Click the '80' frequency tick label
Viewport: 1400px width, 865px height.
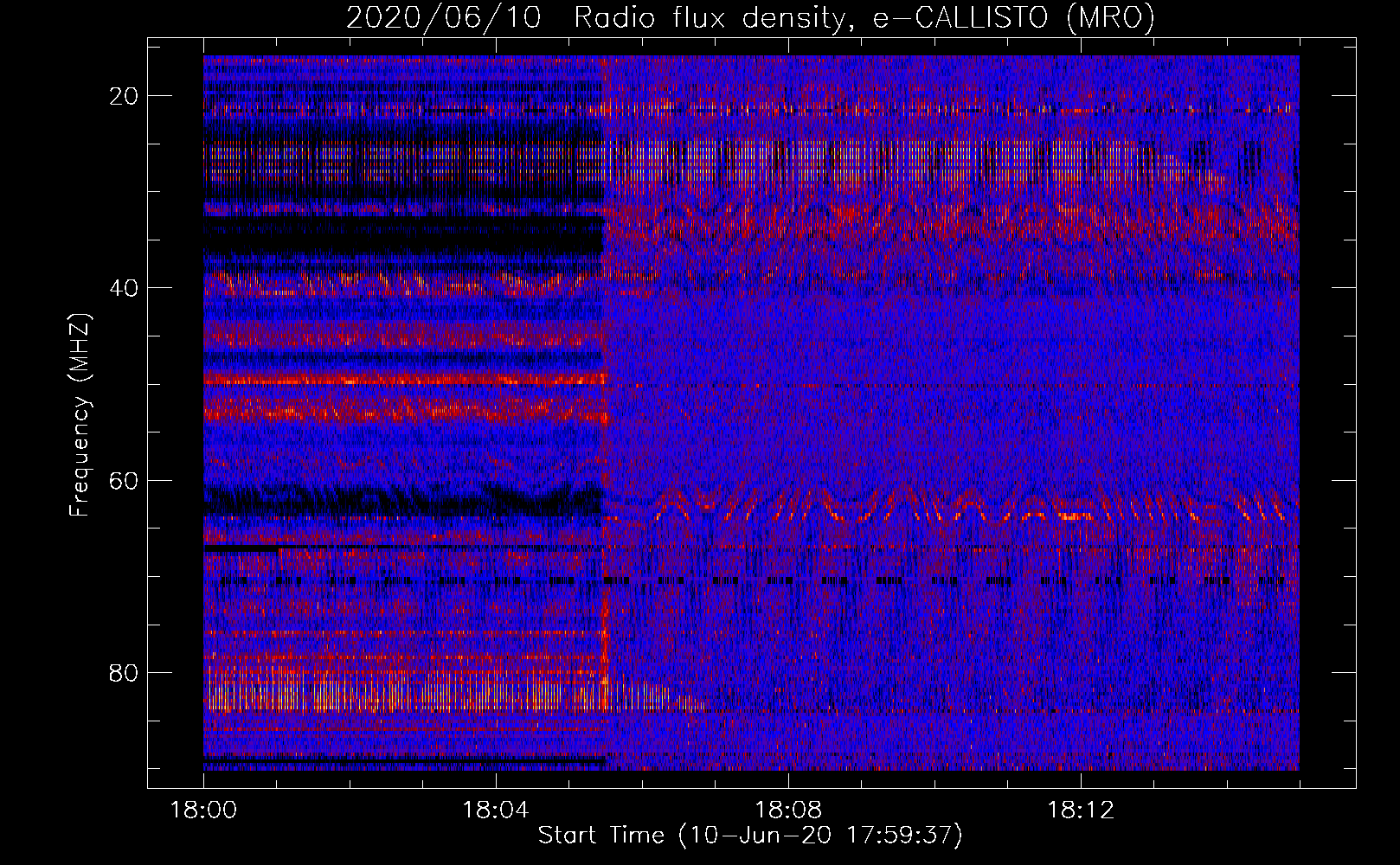point(125,672)
